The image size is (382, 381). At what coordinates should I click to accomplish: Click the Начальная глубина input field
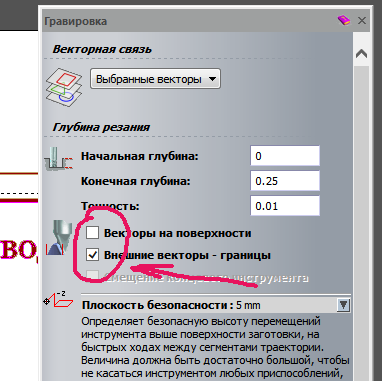285,156
